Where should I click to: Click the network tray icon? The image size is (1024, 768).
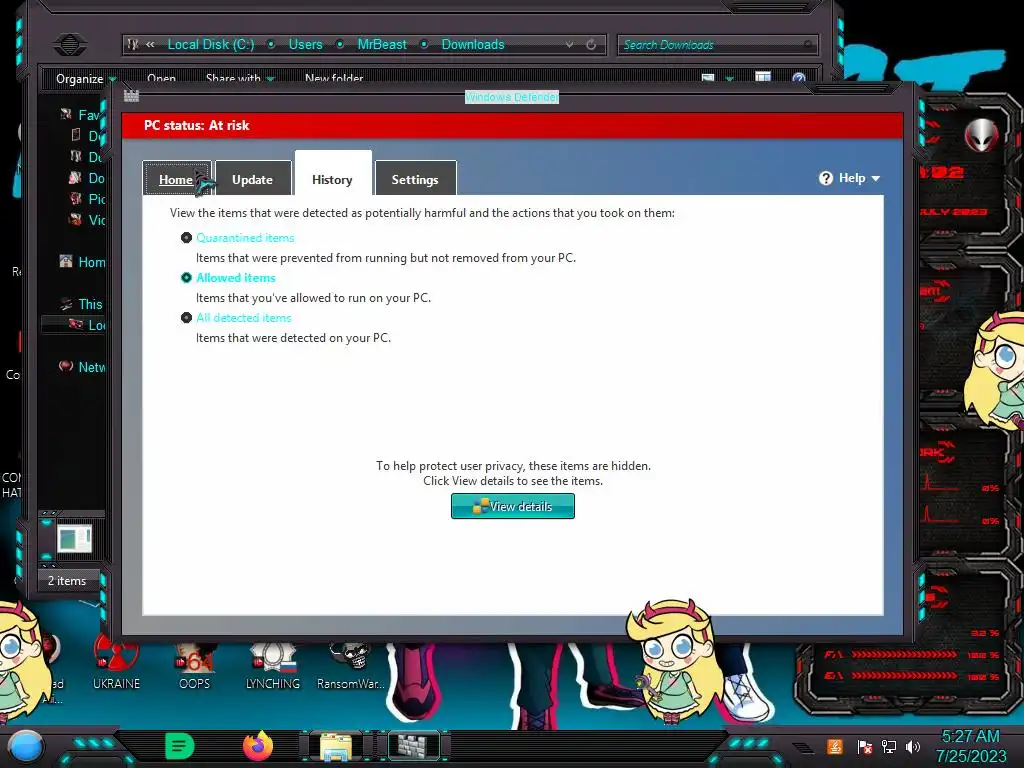coord(889,746)
